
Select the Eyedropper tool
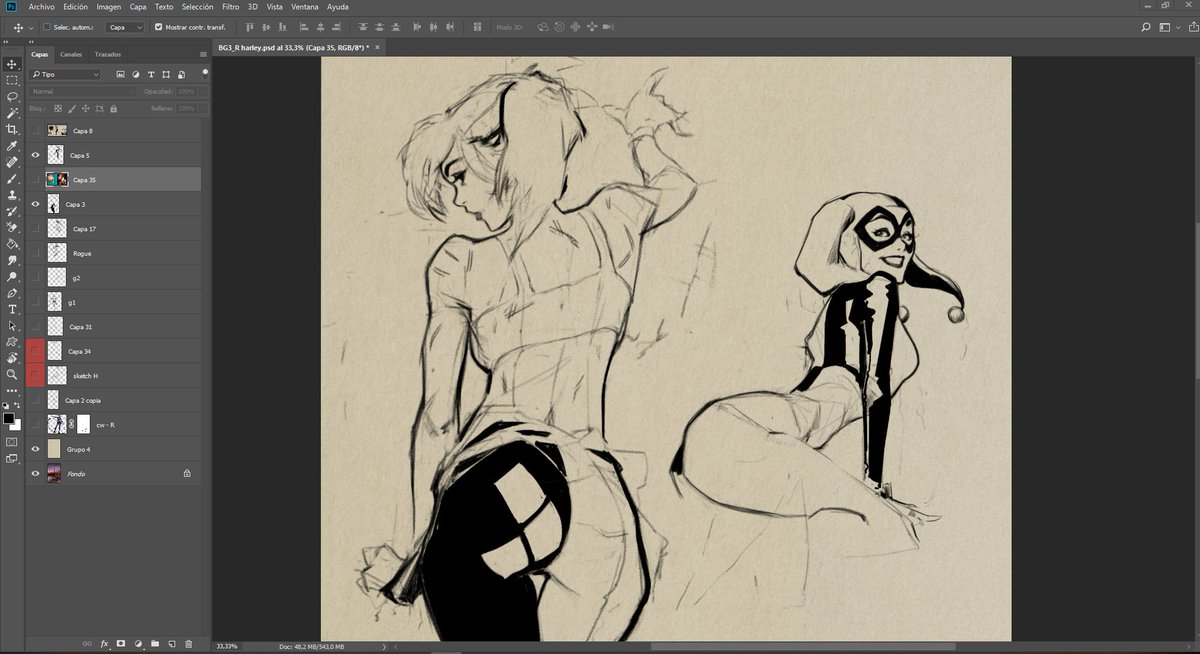pos(12,146)
